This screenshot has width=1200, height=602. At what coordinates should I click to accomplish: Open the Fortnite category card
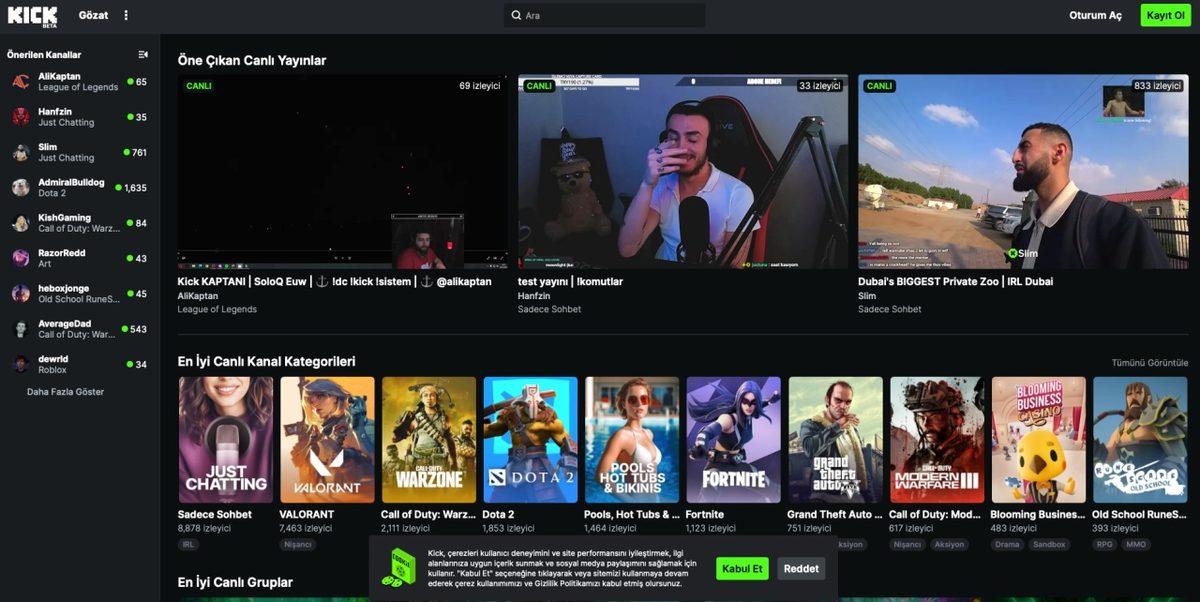[733, 438]
